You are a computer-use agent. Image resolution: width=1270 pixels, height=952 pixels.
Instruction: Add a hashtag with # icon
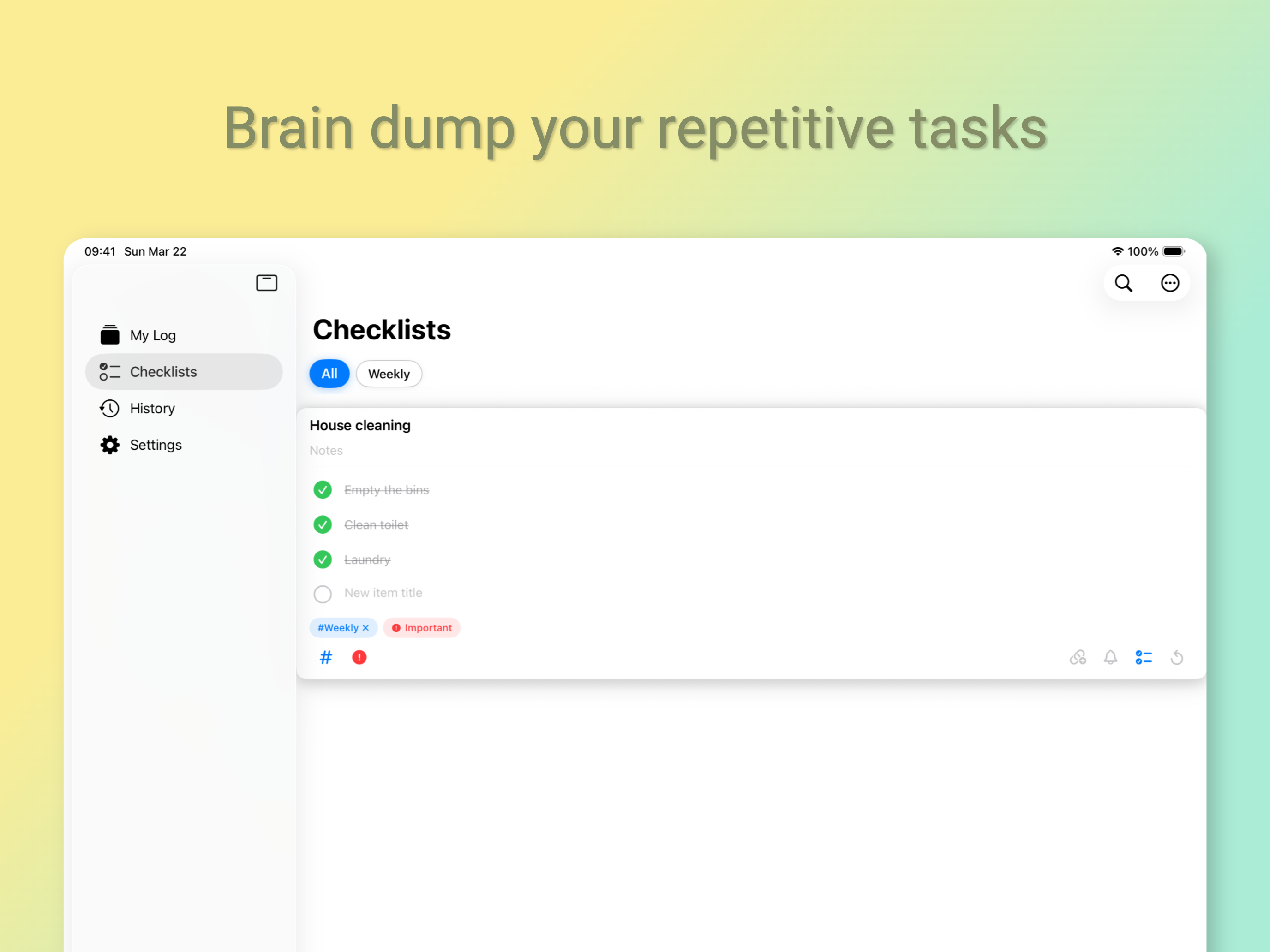click(x=326, y=658)
